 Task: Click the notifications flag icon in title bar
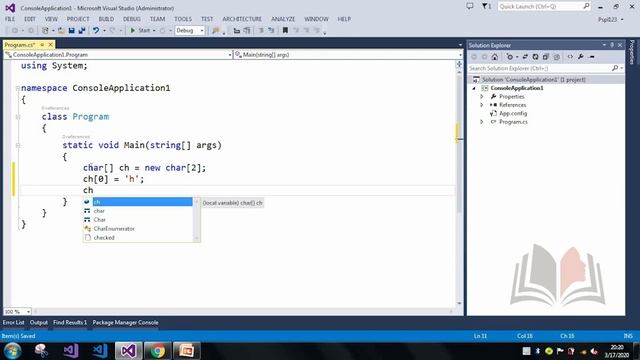[x=486, y=7]
